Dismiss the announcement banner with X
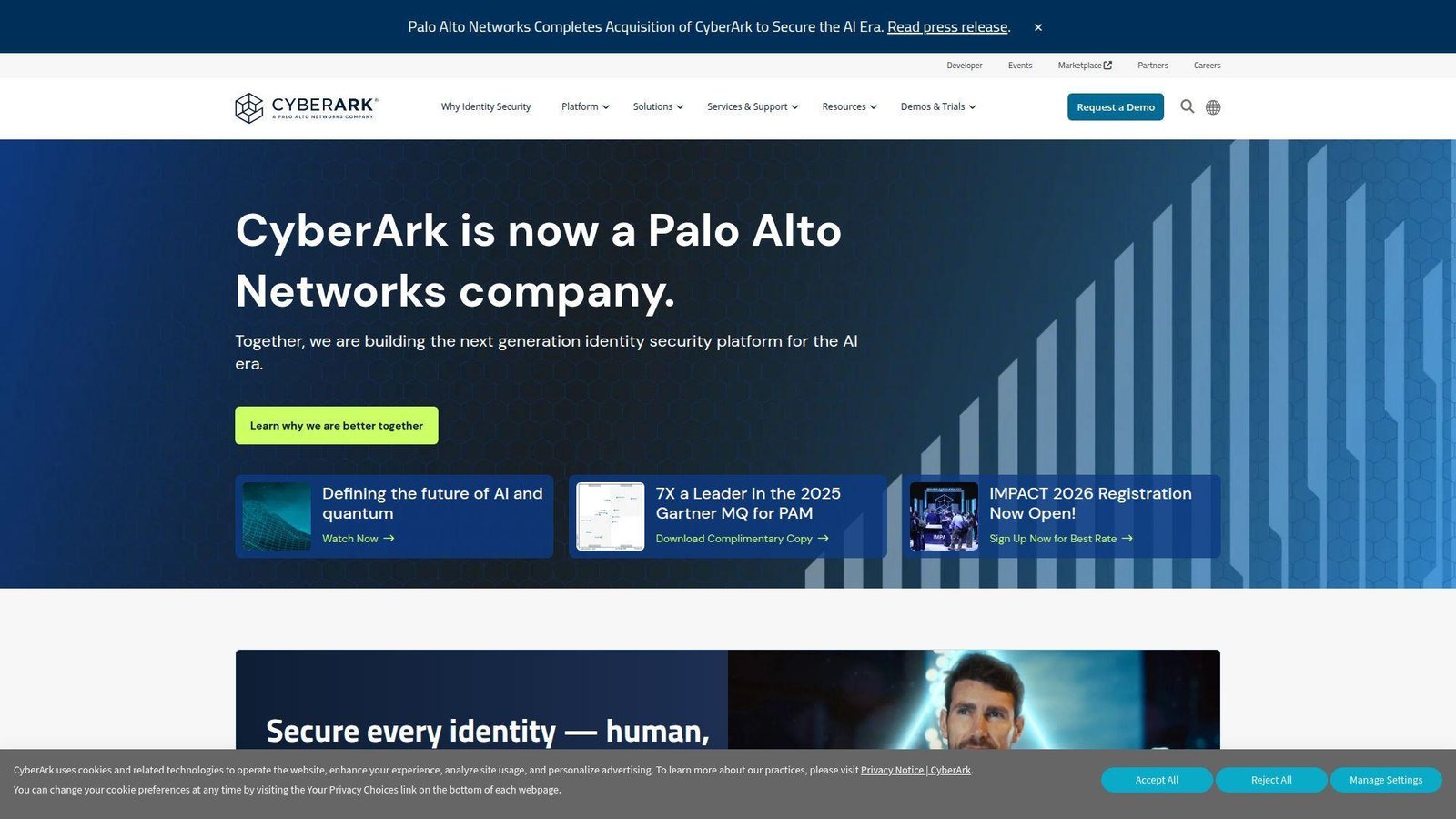1456x819 pixels. pos(1038,27)
